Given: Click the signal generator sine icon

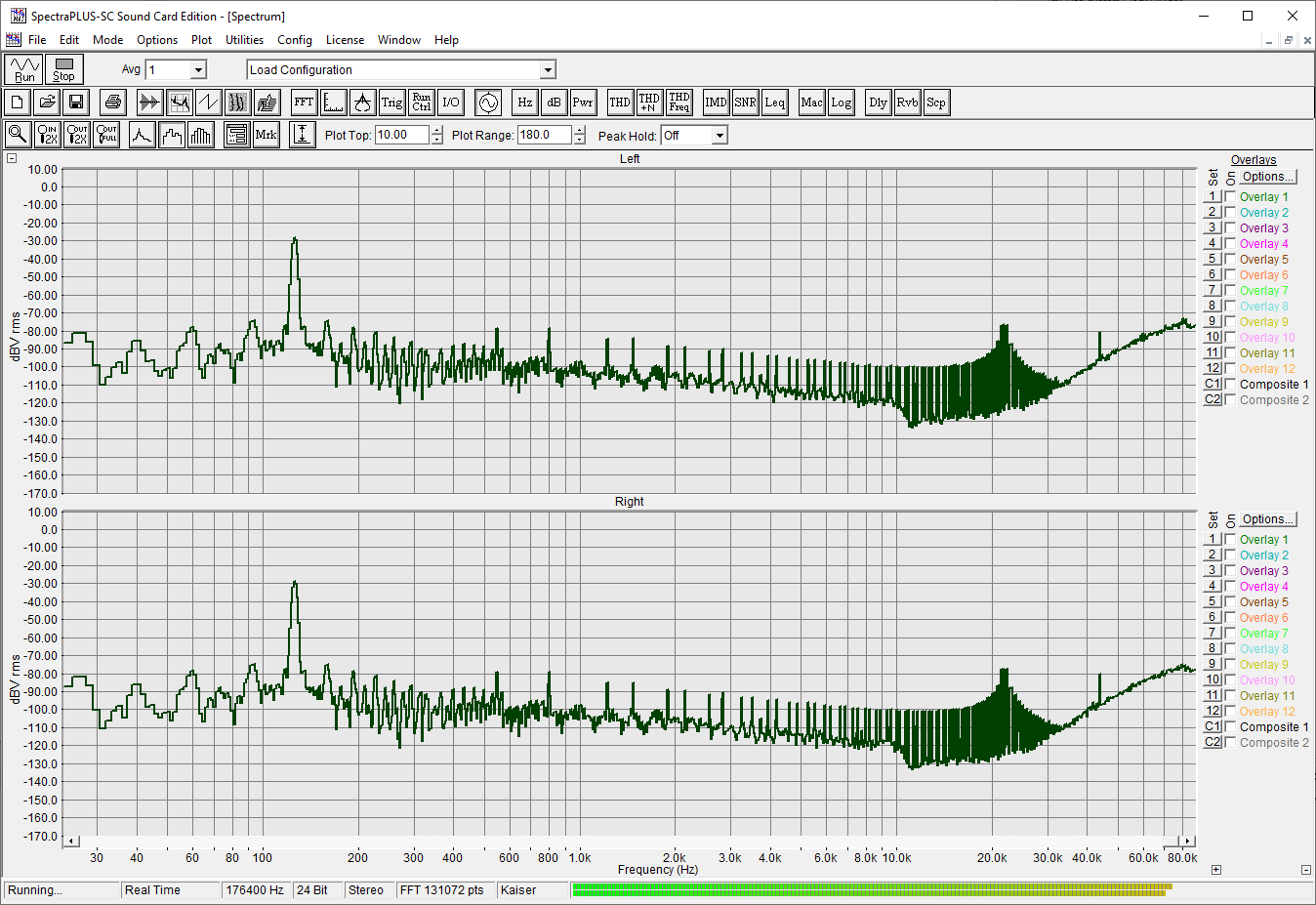Looking at the screenshot, I should click(488, 103).
